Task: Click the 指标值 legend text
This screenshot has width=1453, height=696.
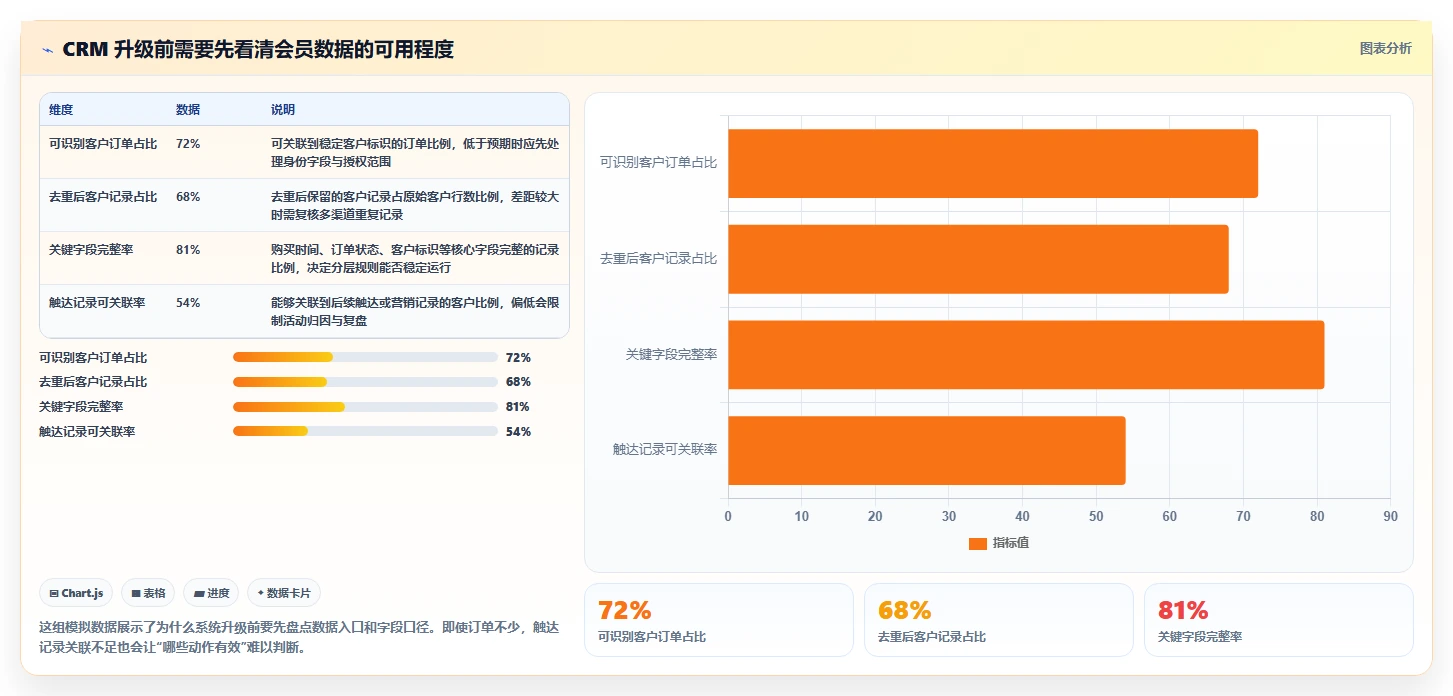Action: point(1011,543)
